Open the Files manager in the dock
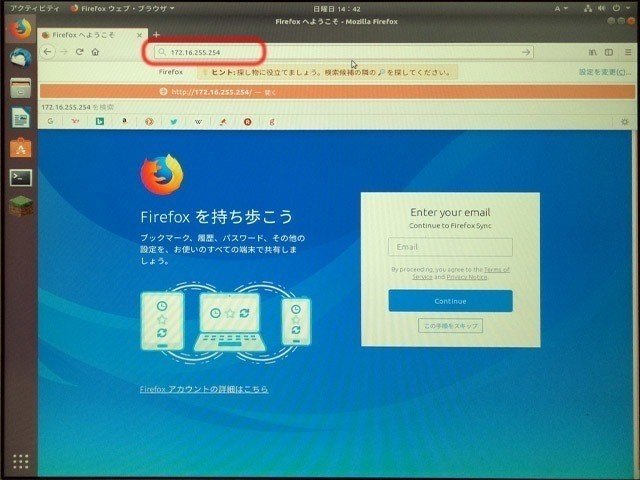640x480 pixels. (x=20, y=88)
